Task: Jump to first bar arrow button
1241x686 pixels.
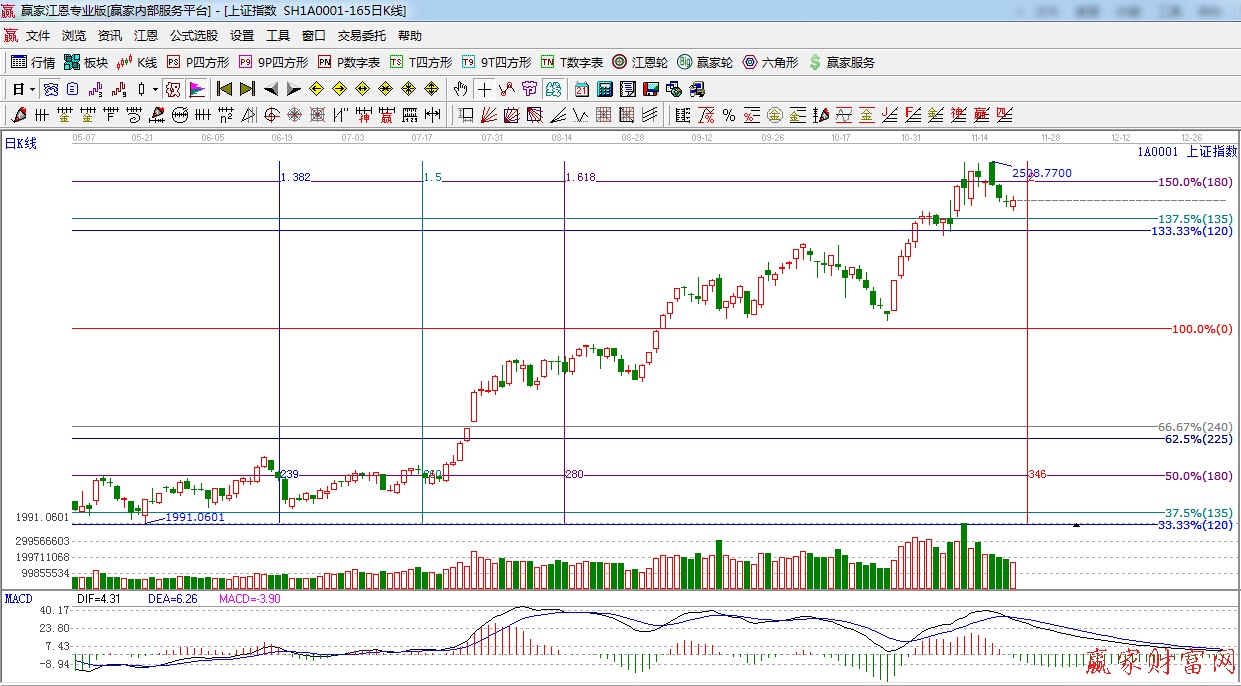Action: pos(224,89)
